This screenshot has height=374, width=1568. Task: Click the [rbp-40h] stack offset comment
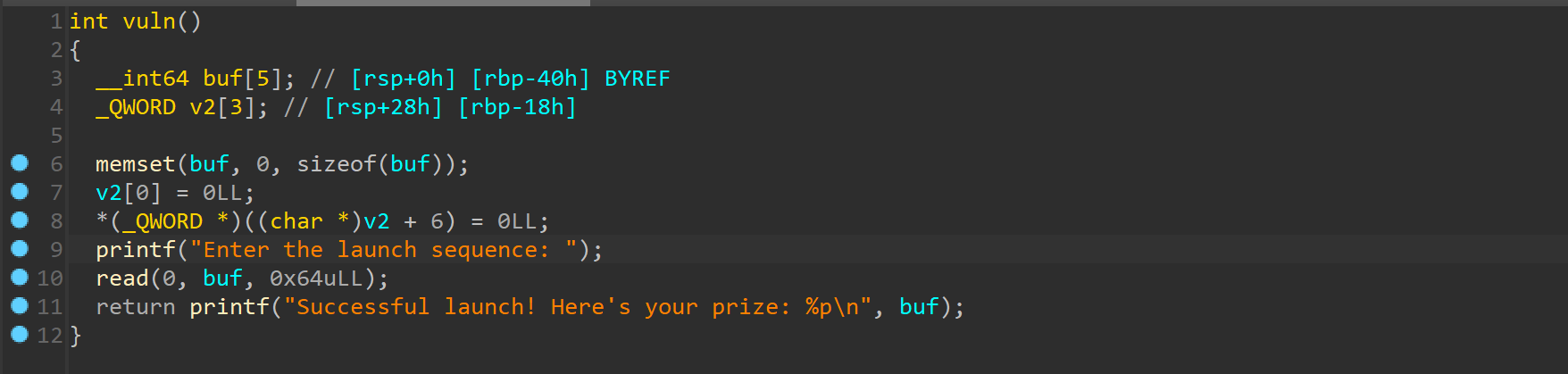(530, 79)
